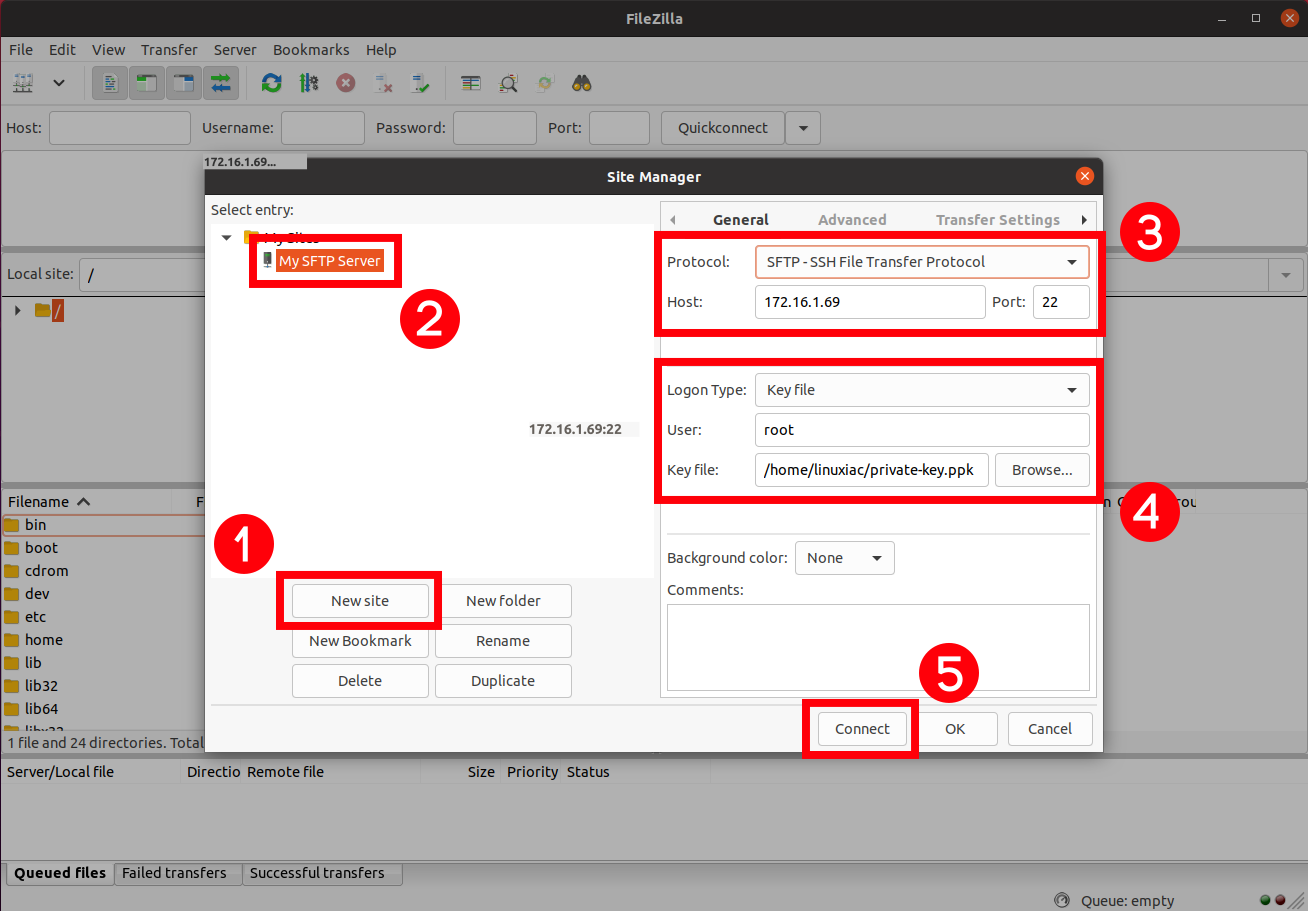Viewport: 1308px width, 911px height.
Task: Switch to the Transfer Settings tab
Action: (x=997, y=219)
